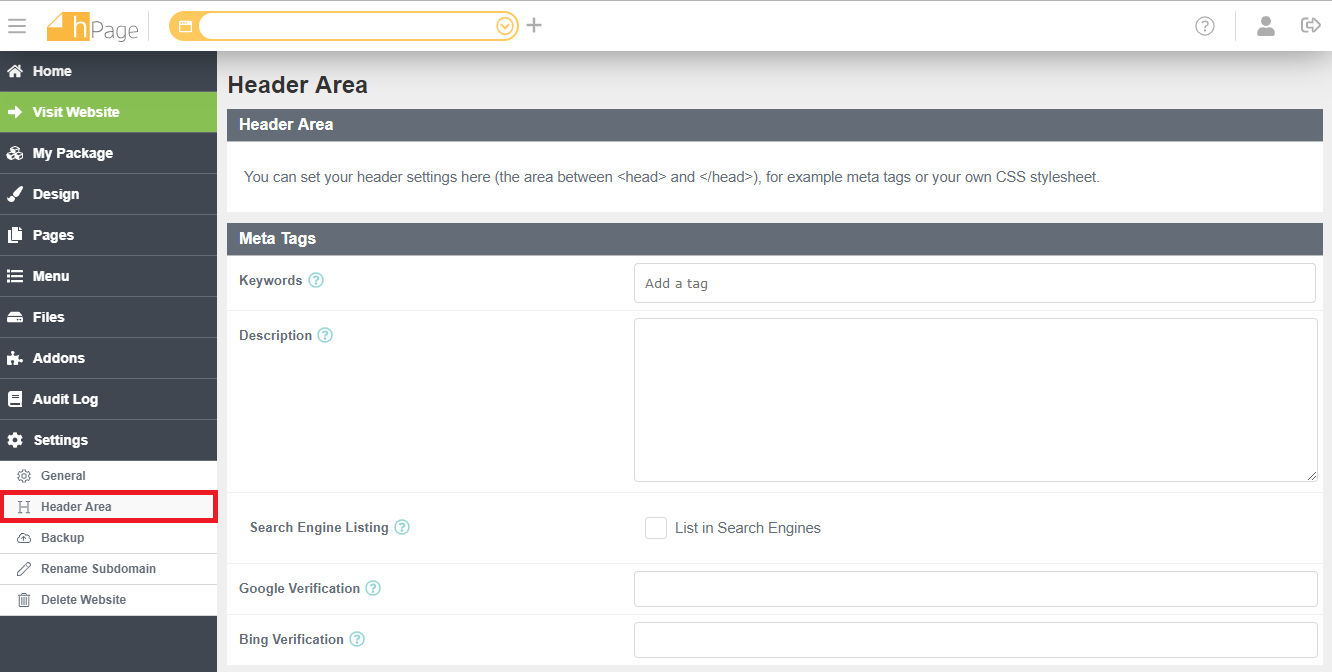Click the Backup cloud icon
This screenshot has height=672, width=1332.
tap(25, 538)
